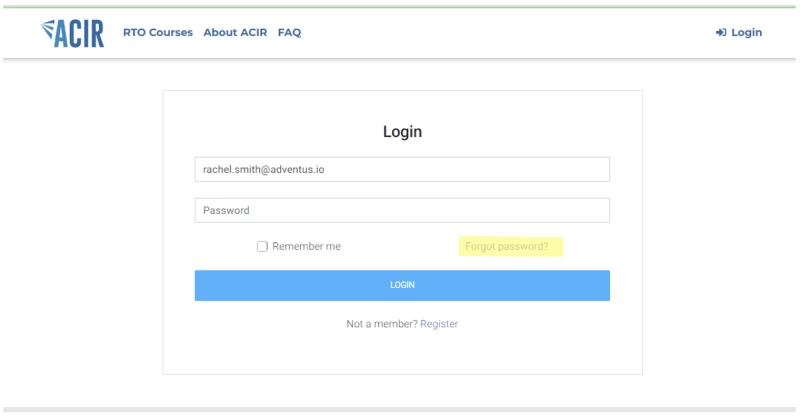Click the Password placeholder text

pos(226,210)
